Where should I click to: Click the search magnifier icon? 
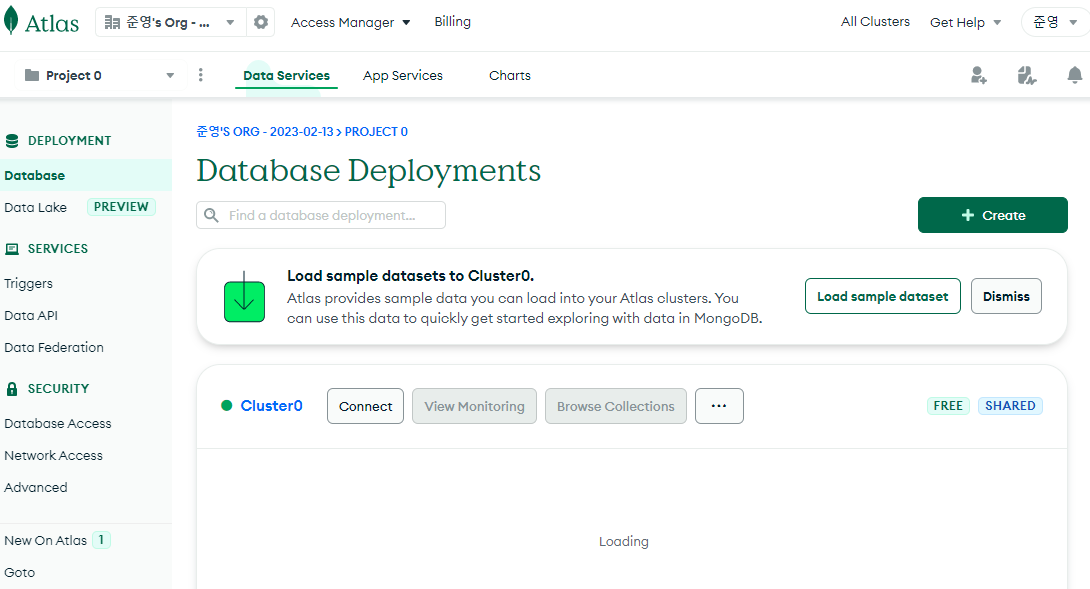(211, 216)
